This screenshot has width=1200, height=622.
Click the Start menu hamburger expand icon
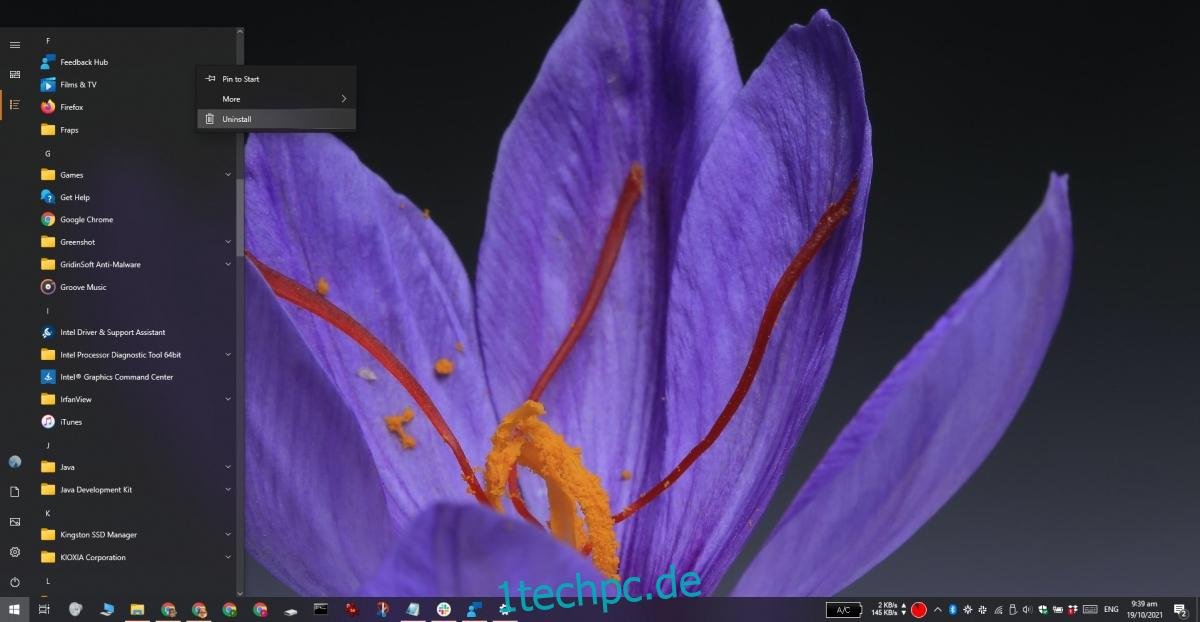coord(15,45)
